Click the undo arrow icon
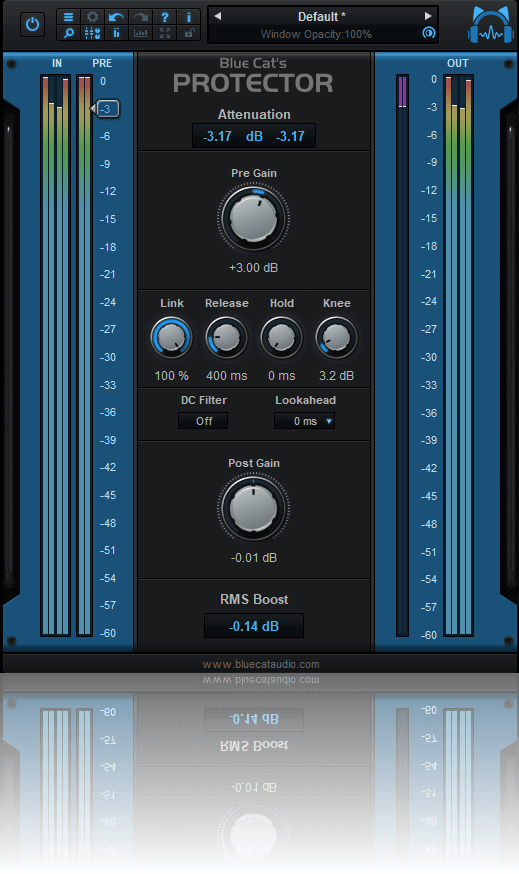 [116, 17]
